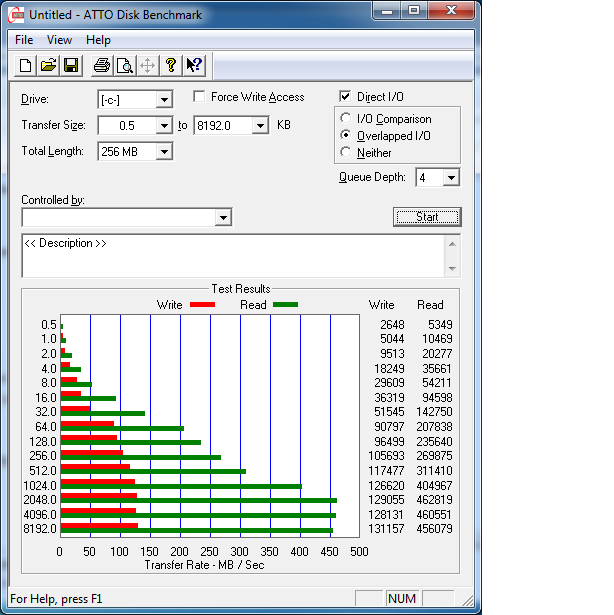
Task: Open the File menu
Action: click(24, 40)
